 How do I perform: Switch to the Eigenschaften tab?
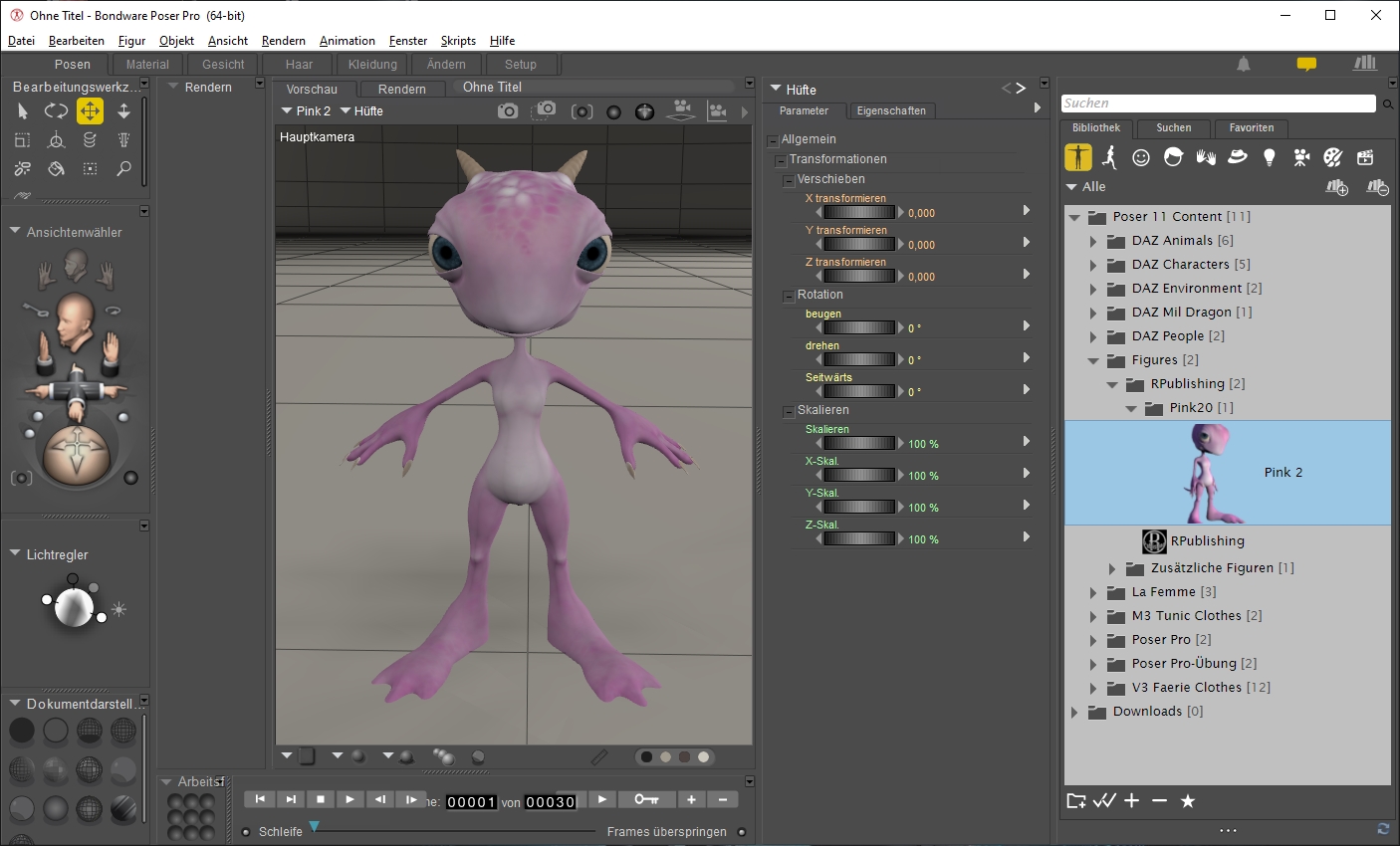click(891, 110)
